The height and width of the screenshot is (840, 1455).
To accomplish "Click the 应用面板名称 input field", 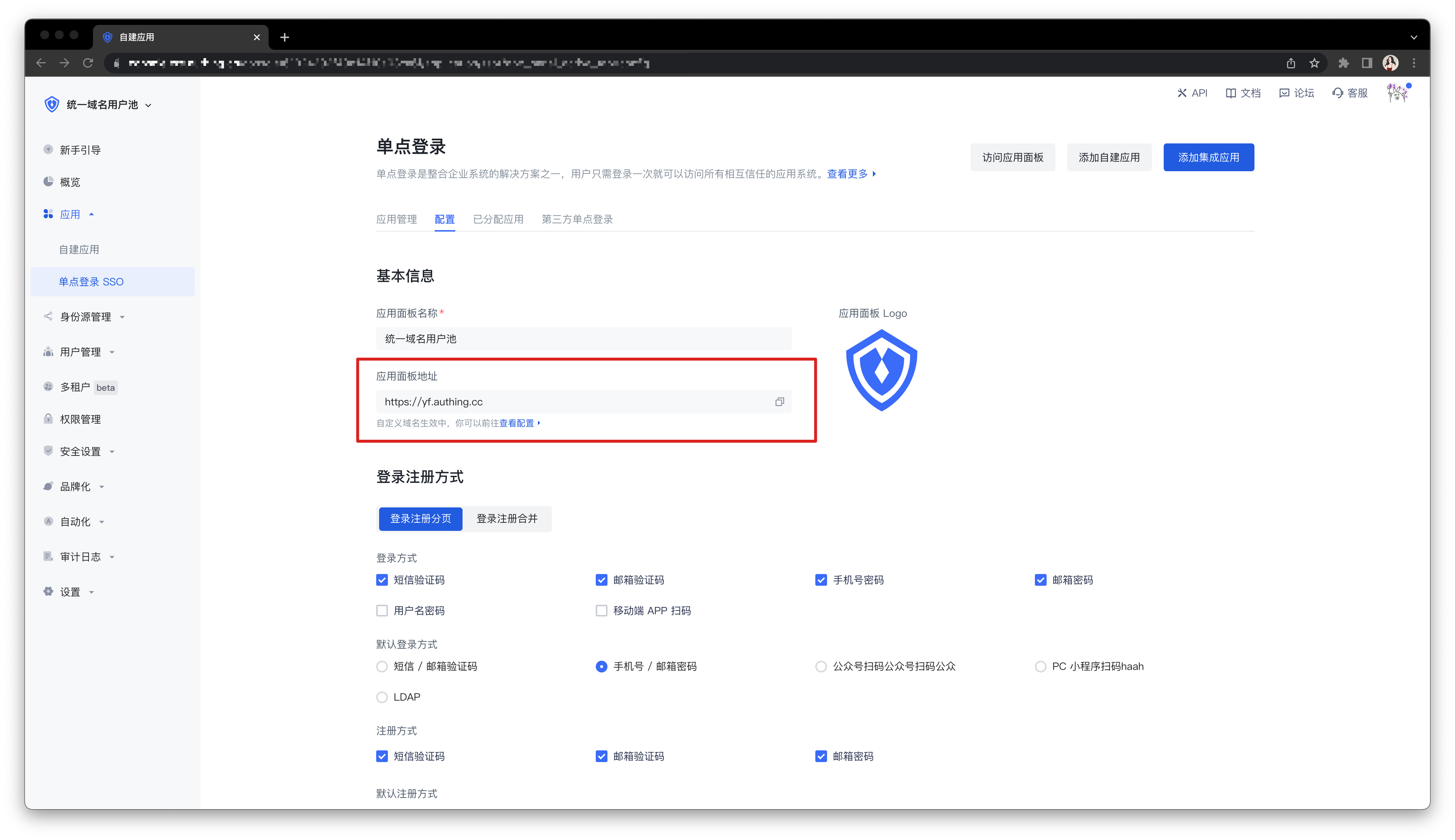I will (x=583, y=339).
